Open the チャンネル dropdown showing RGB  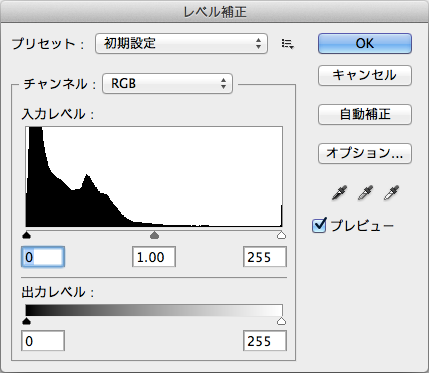(167, 83)
